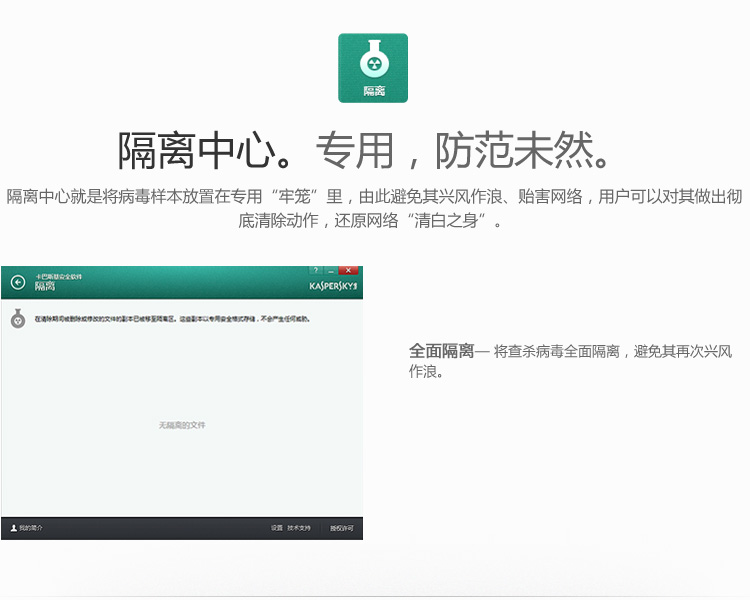The height and width of the screenshot is (600, 750).
Task: Click the Kaspersky logo in the header
Action: click(x=333, y=285)
